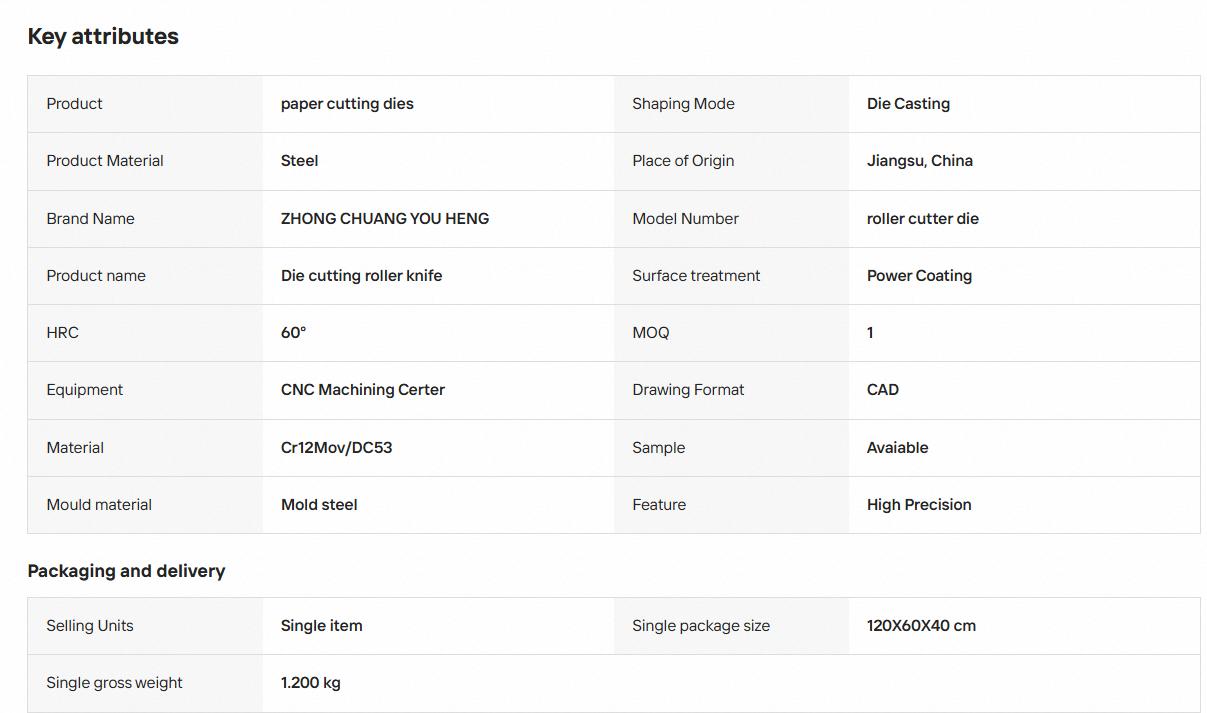The image size is (1207, 713).
Task: Click the CNC Machining Certer equipment value
Action: (x=363, y=390)
